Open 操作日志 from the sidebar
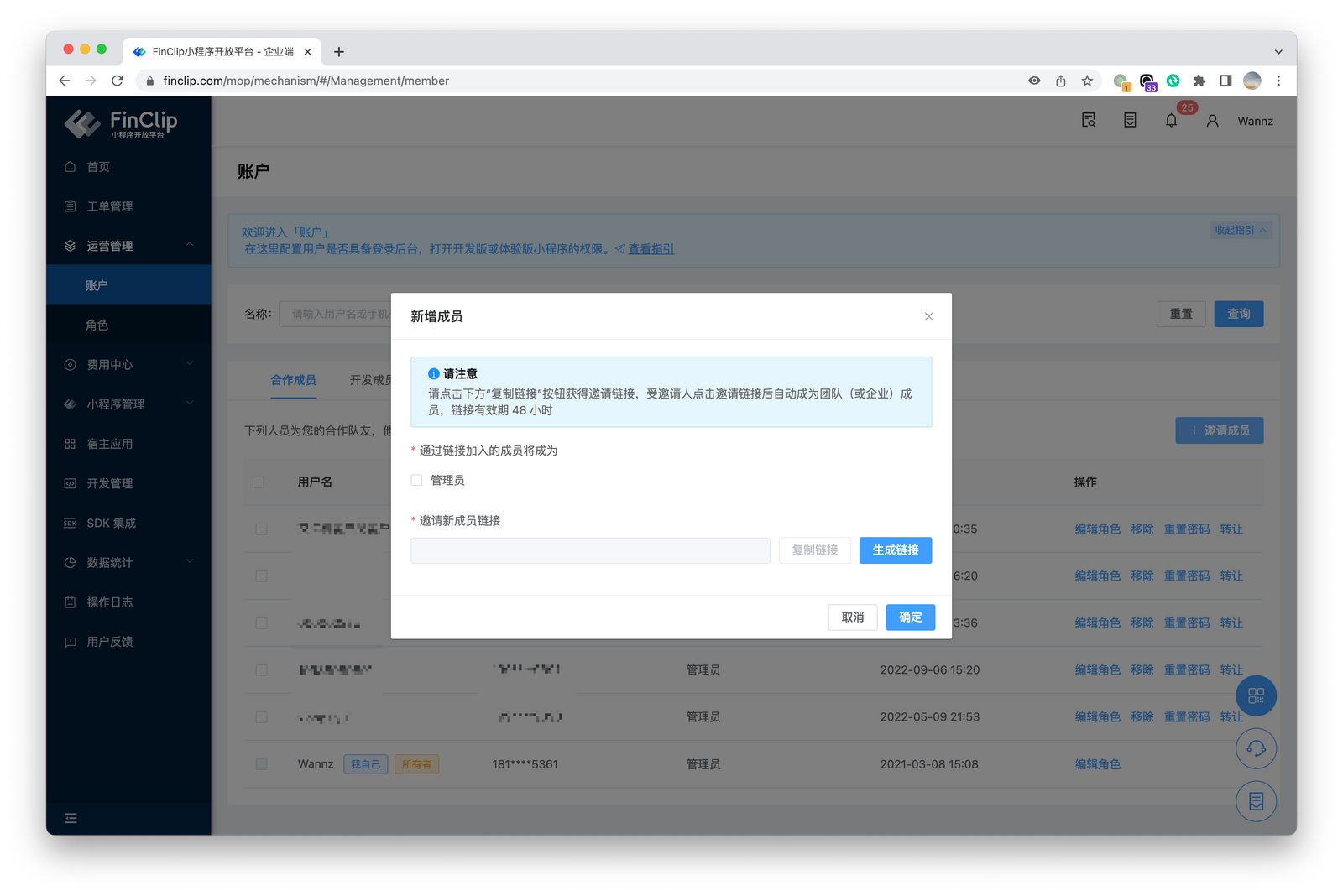The image size is (1343, 896). (x=108, y=602)
